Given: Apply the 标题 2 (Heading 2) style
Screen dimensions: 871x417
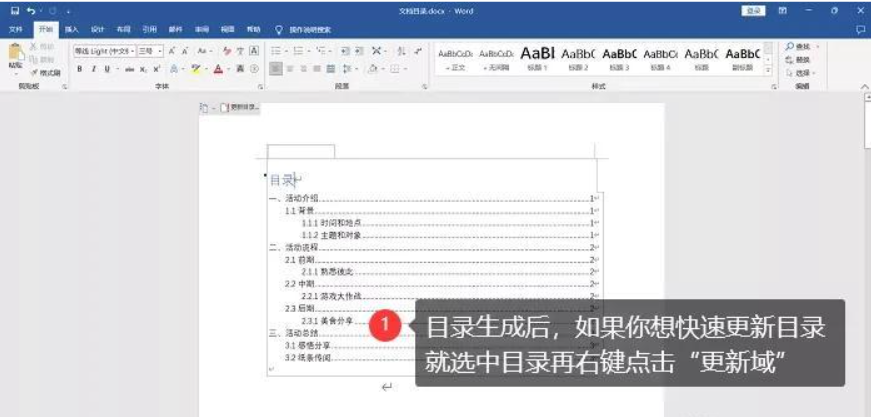Looking at the screenshot, I should (x=578, y=59).
